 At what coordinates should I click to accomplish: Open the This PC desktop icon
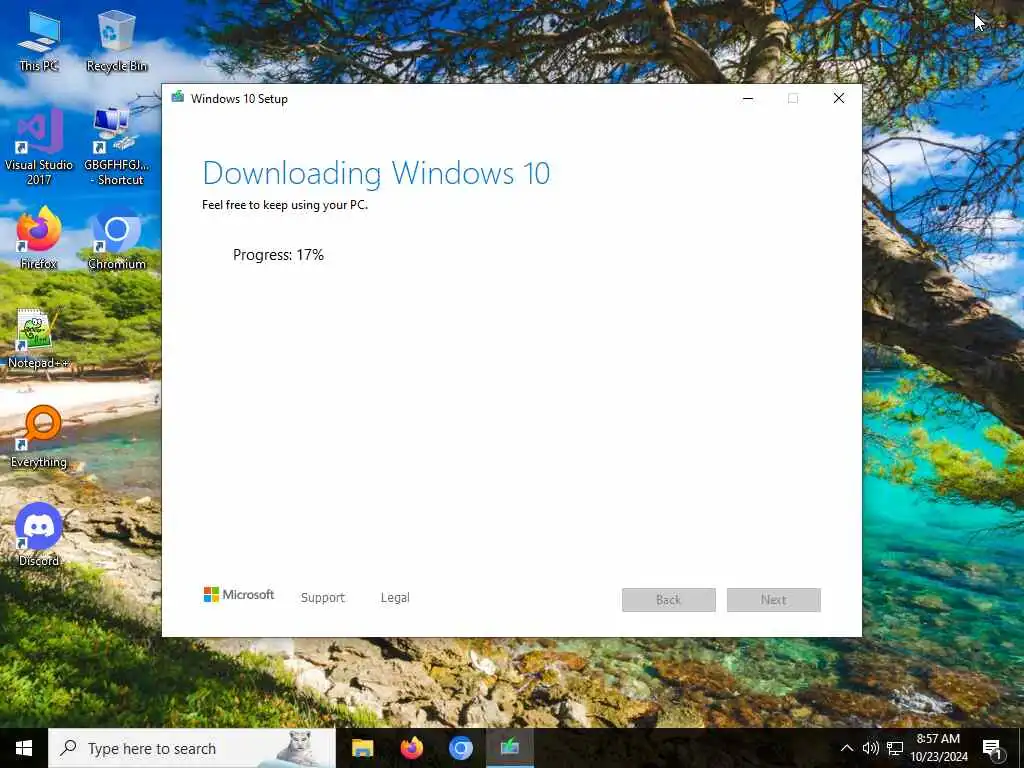point(39,40)
